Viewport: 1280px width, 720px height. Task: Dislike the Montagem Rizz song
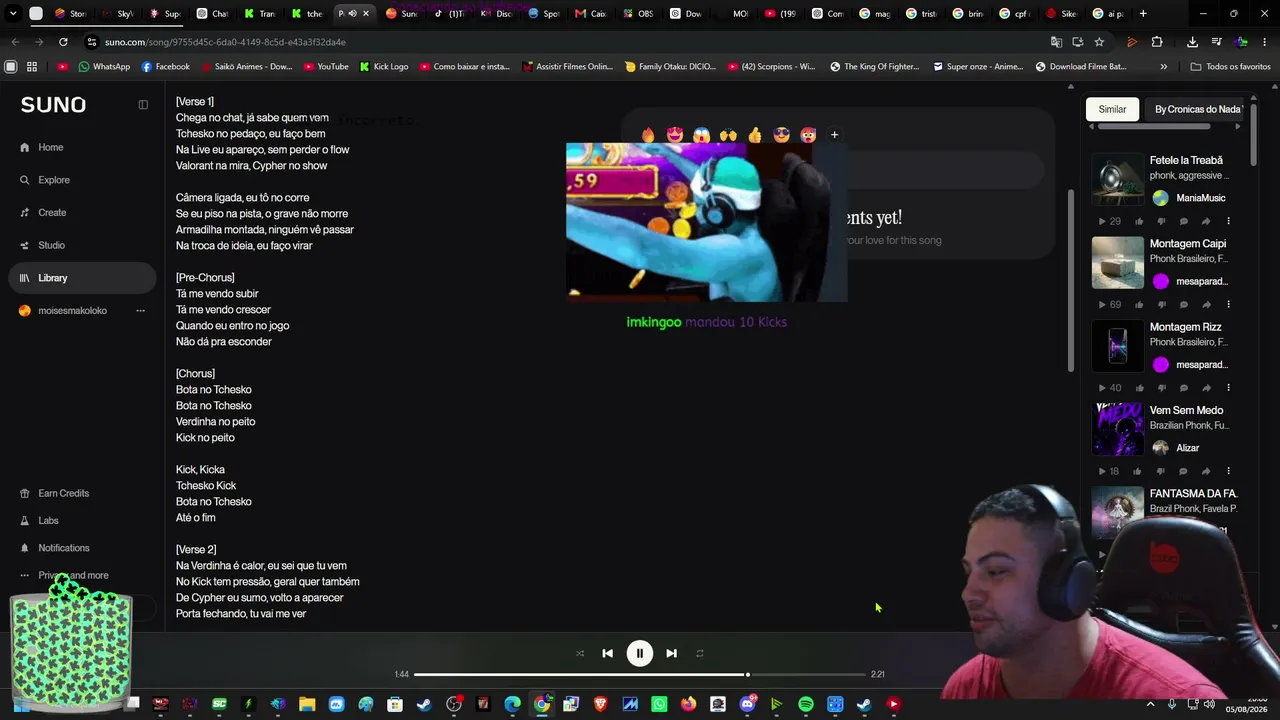point(1161,388)
